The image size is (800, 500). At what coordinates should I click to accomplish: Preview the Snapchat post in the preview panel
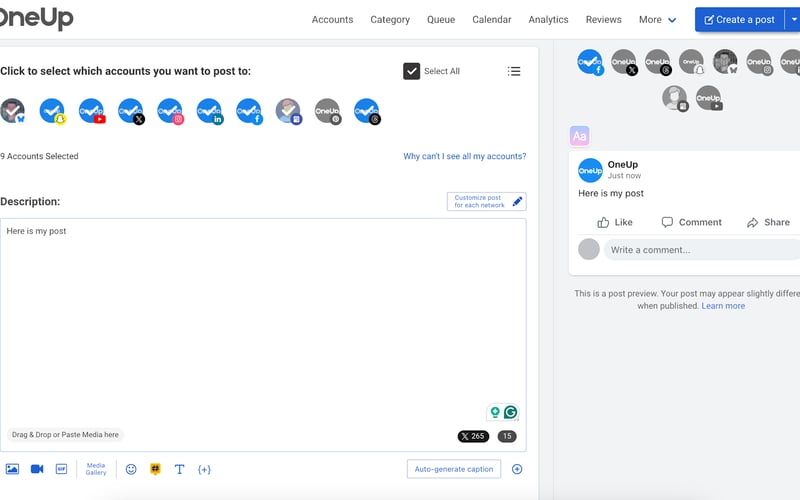pos(691,62)
